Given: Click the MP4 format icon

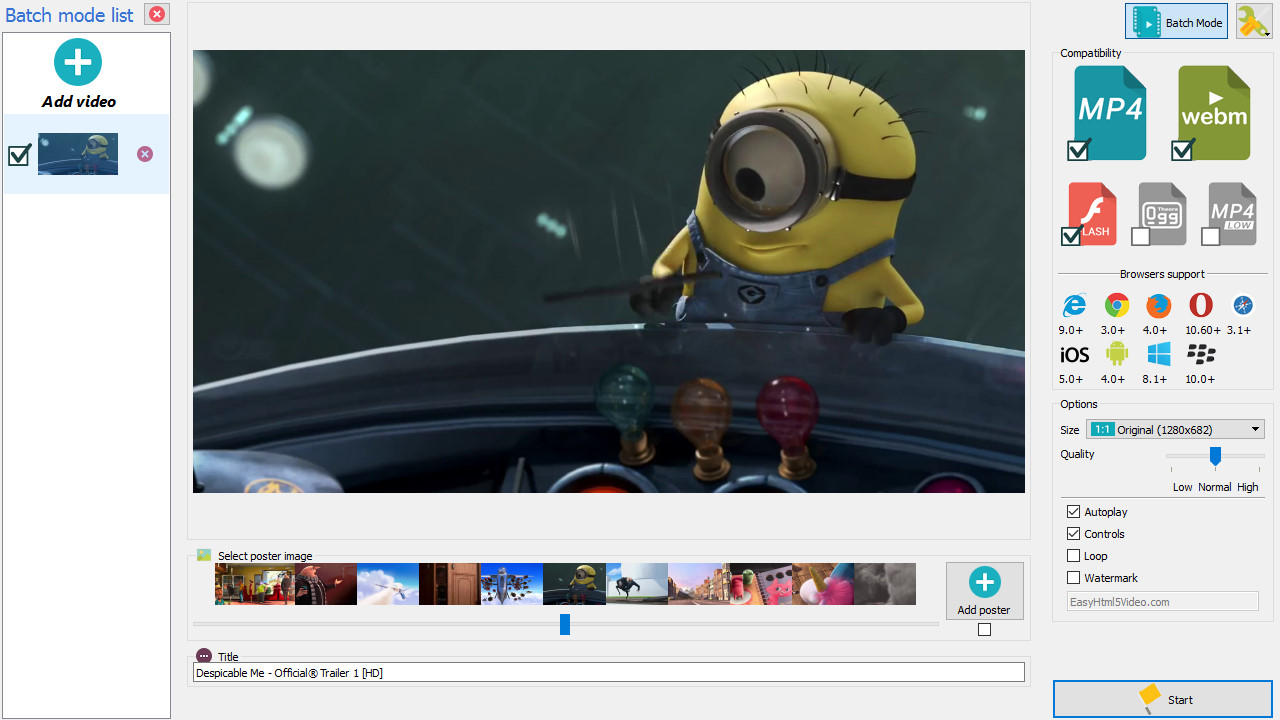Looking at the screenshot, I should [1110, 111].
